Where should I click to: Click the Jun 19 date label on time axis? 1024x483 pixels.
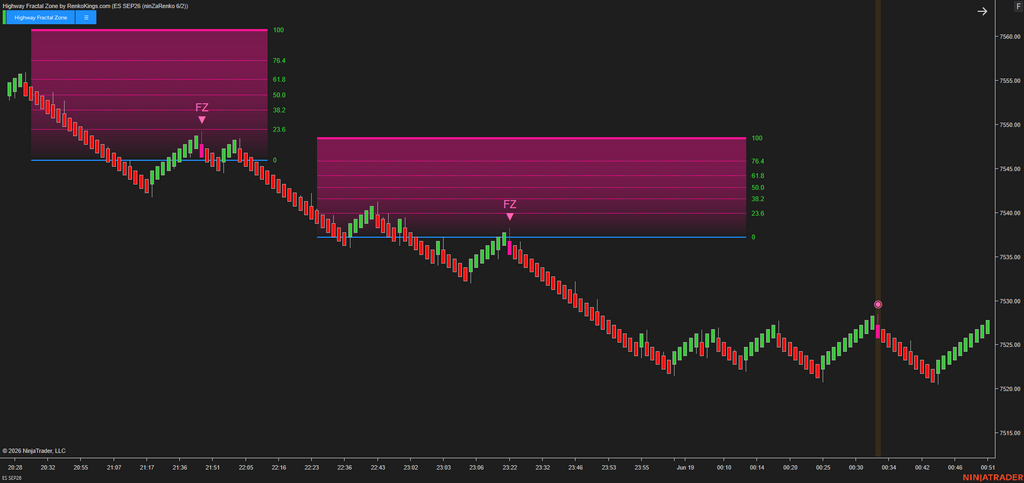pyautogui.click(x=685, y=468)
